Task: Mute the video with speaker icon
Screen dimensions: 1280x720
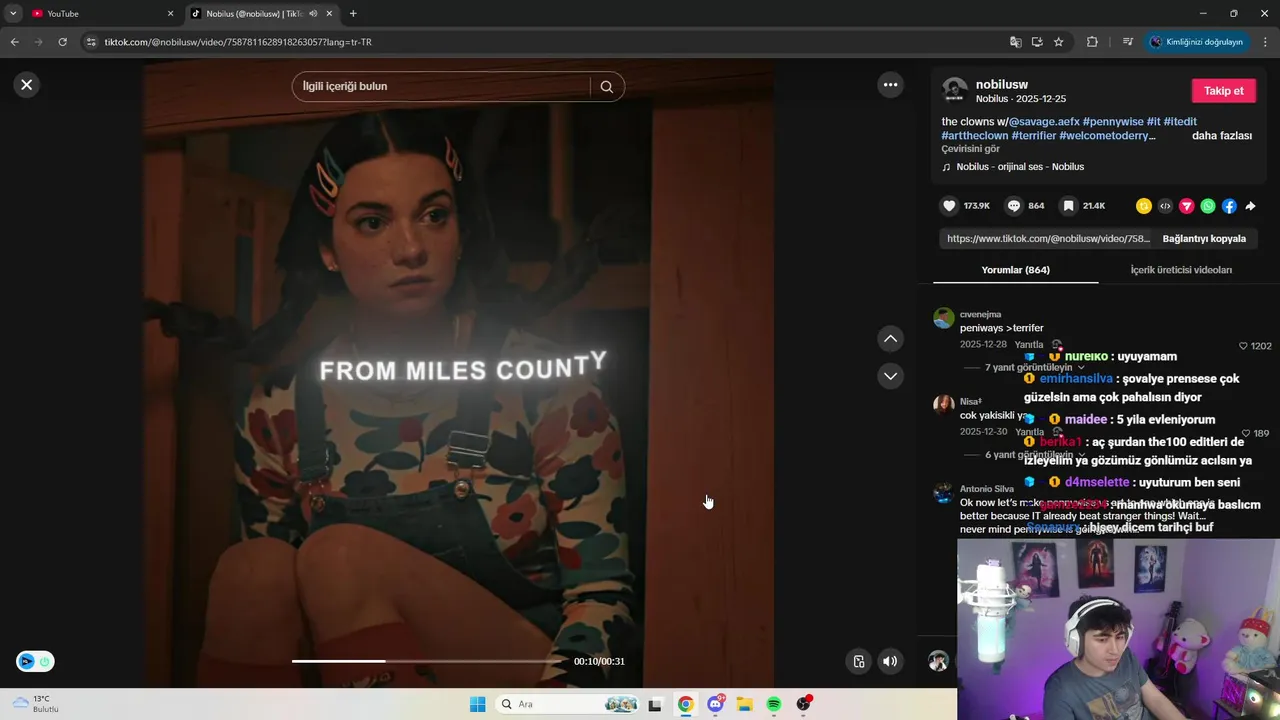Action: click(889, 661)
